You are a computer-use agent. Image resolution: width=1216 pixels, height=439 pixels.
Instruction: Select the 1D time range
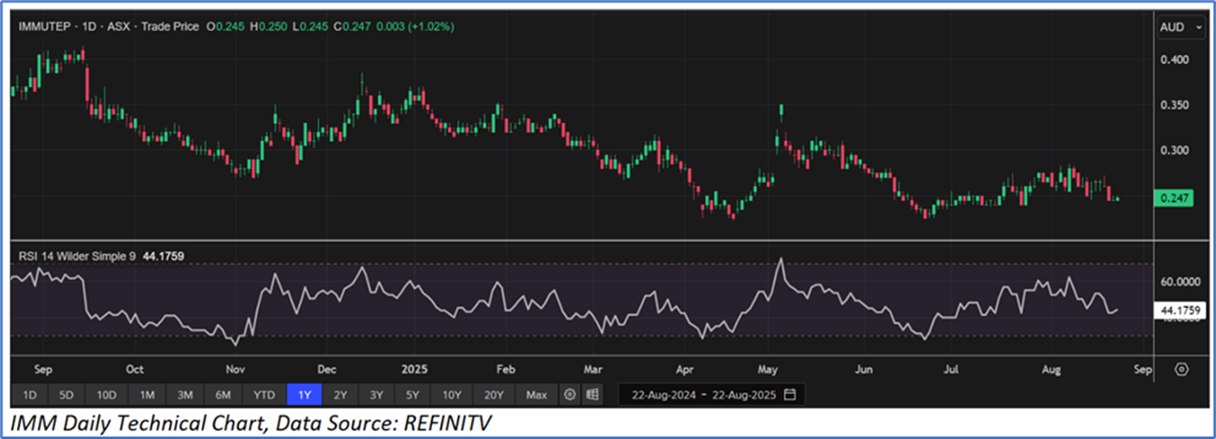[30, 393]
